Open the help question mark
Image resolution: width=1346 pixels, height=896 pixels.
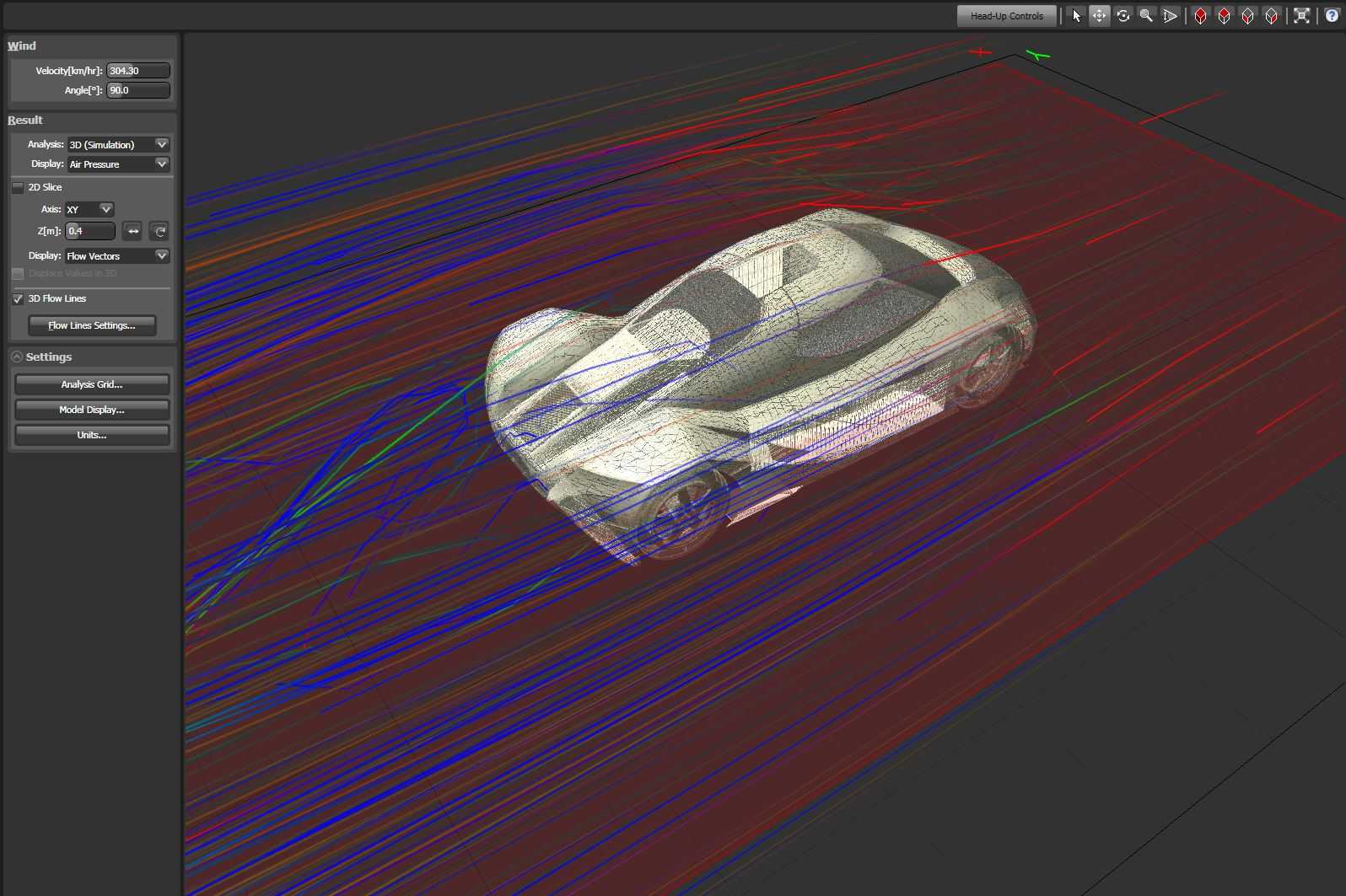tap(1332, 16)
